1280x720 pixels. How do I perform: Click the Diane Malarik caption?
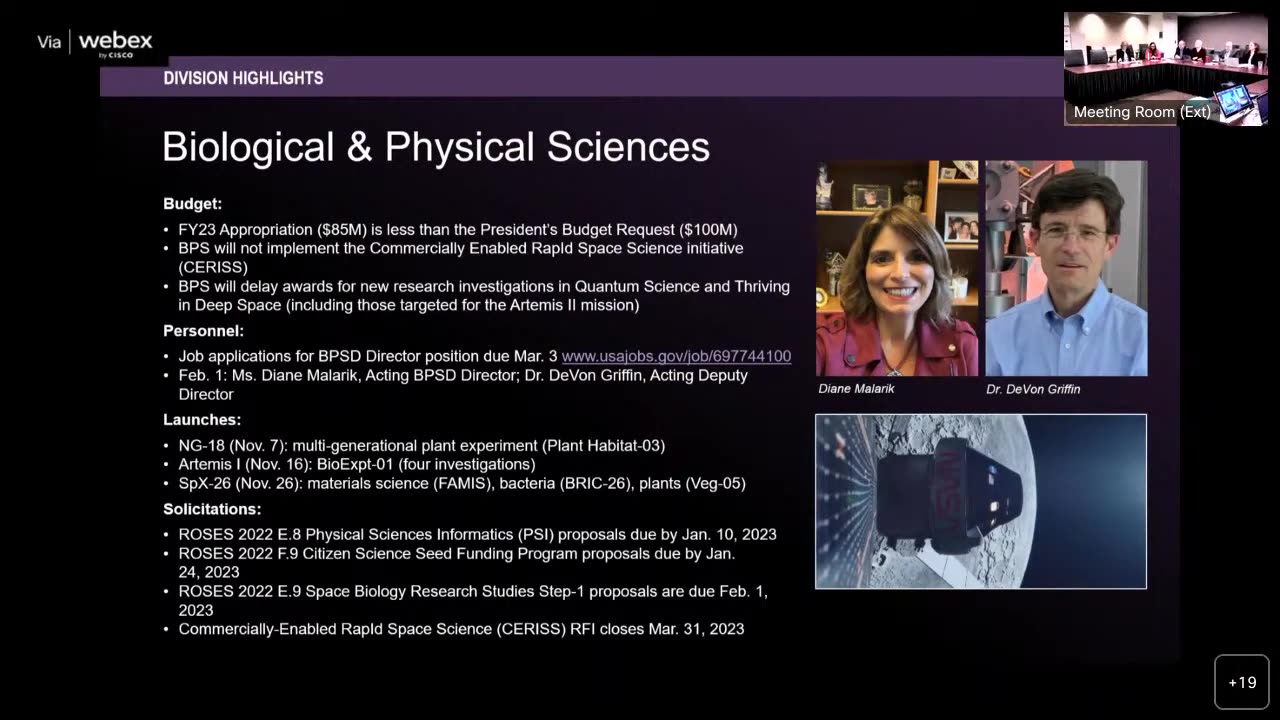856,389
